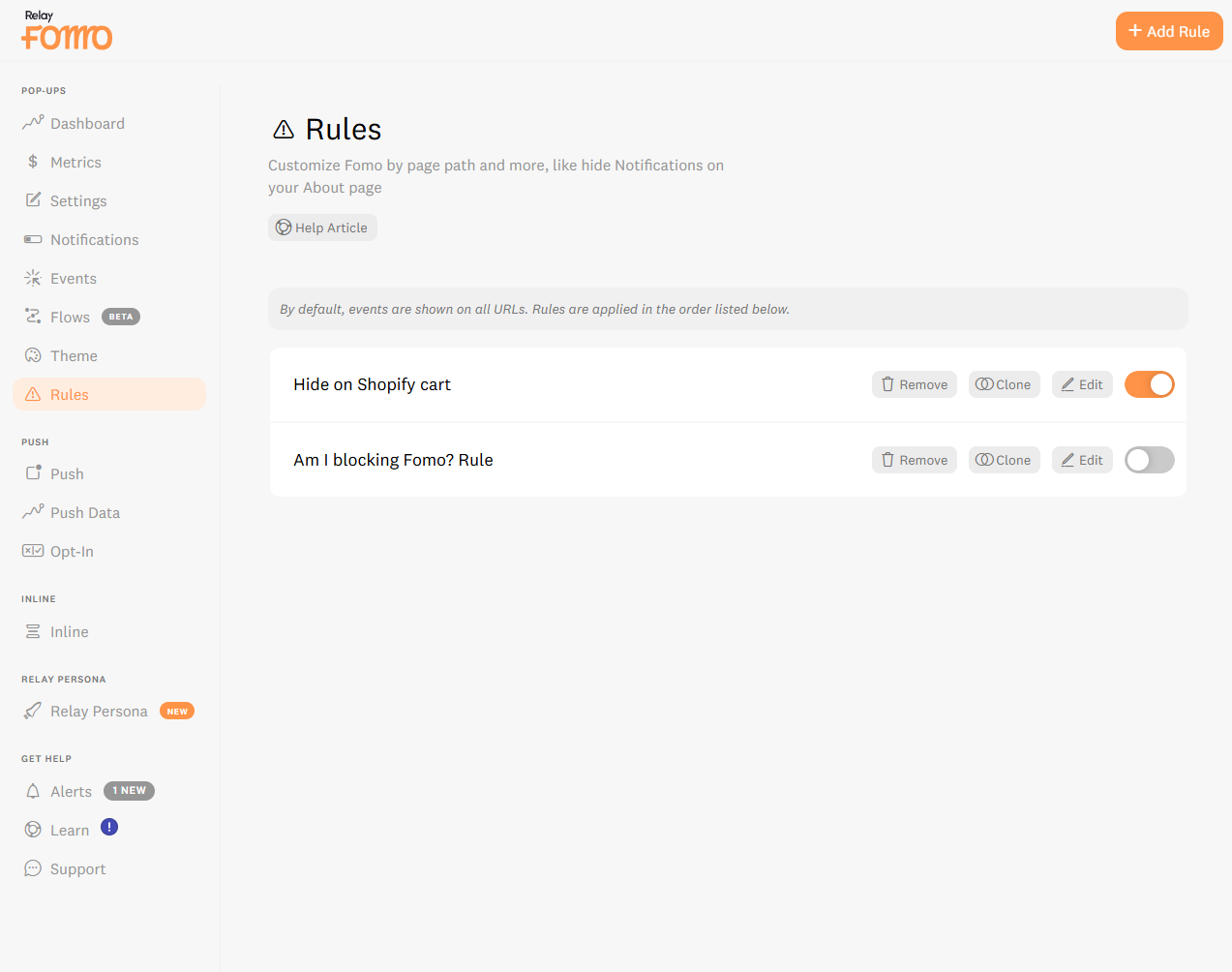Click the Relay Persona rocket icon
The width and height of the screenshot is (1232, 972).
33,711
